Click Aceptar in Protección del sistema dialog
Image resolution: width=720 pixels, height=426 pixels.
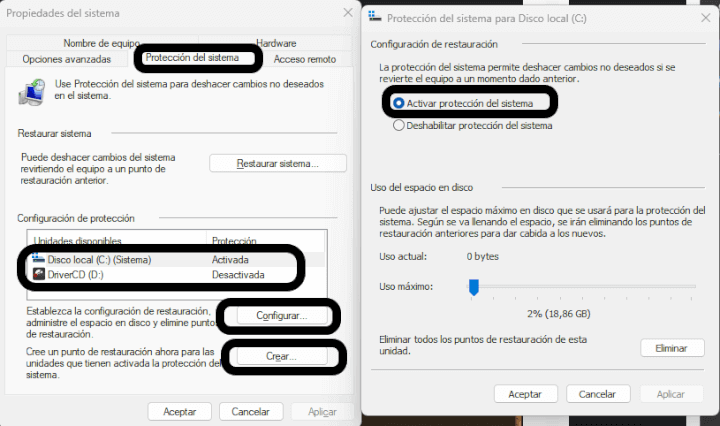[x=525, y=394]
